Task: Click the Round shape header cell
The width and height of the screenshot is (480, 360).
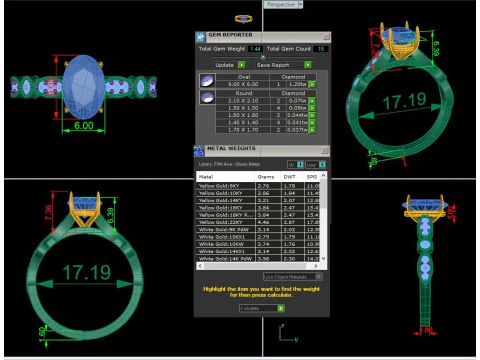Action: (243, 93)
